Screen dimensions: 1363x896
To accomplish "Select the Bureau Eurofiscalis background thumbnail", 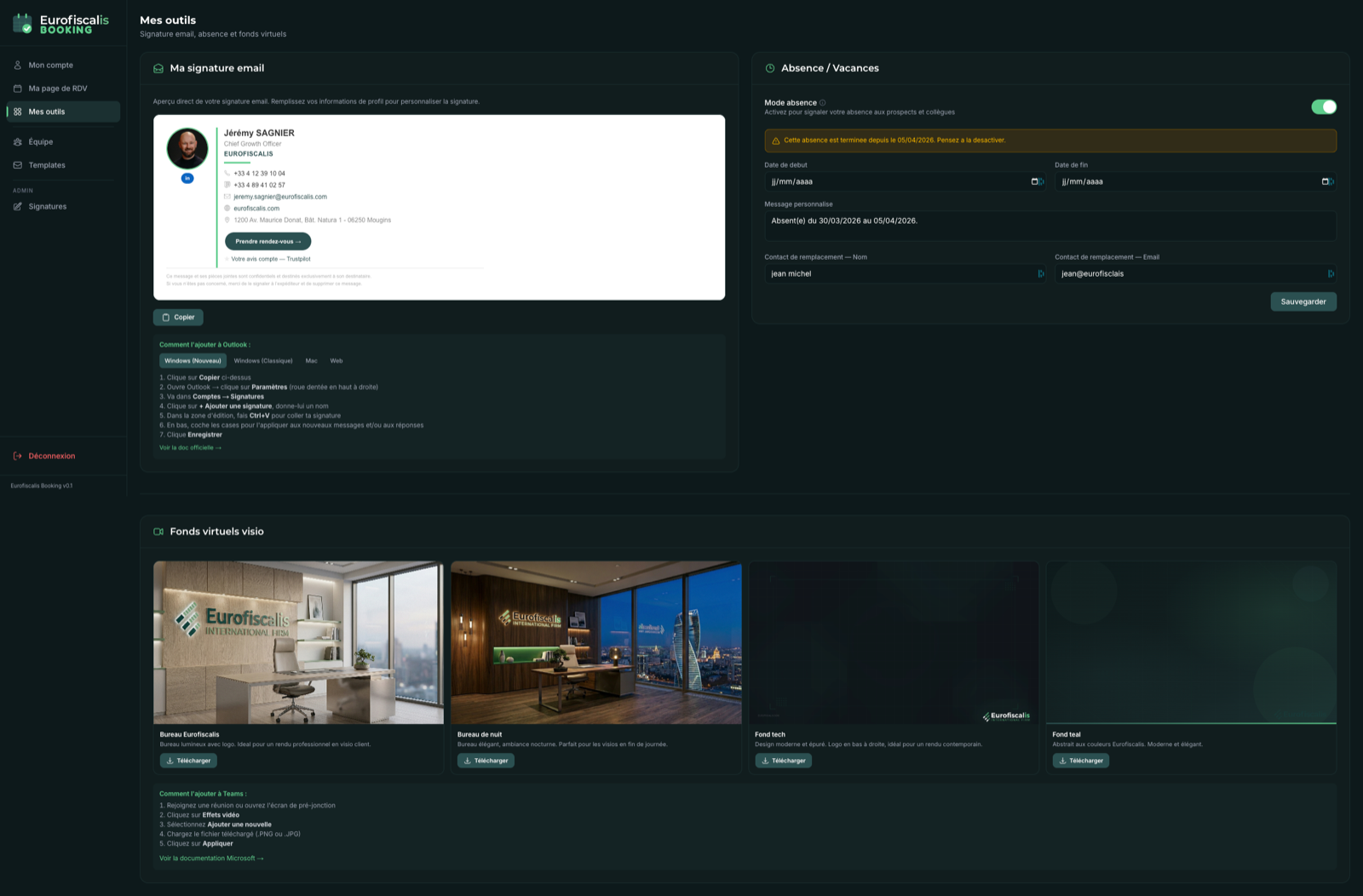I will click(298, 642).
